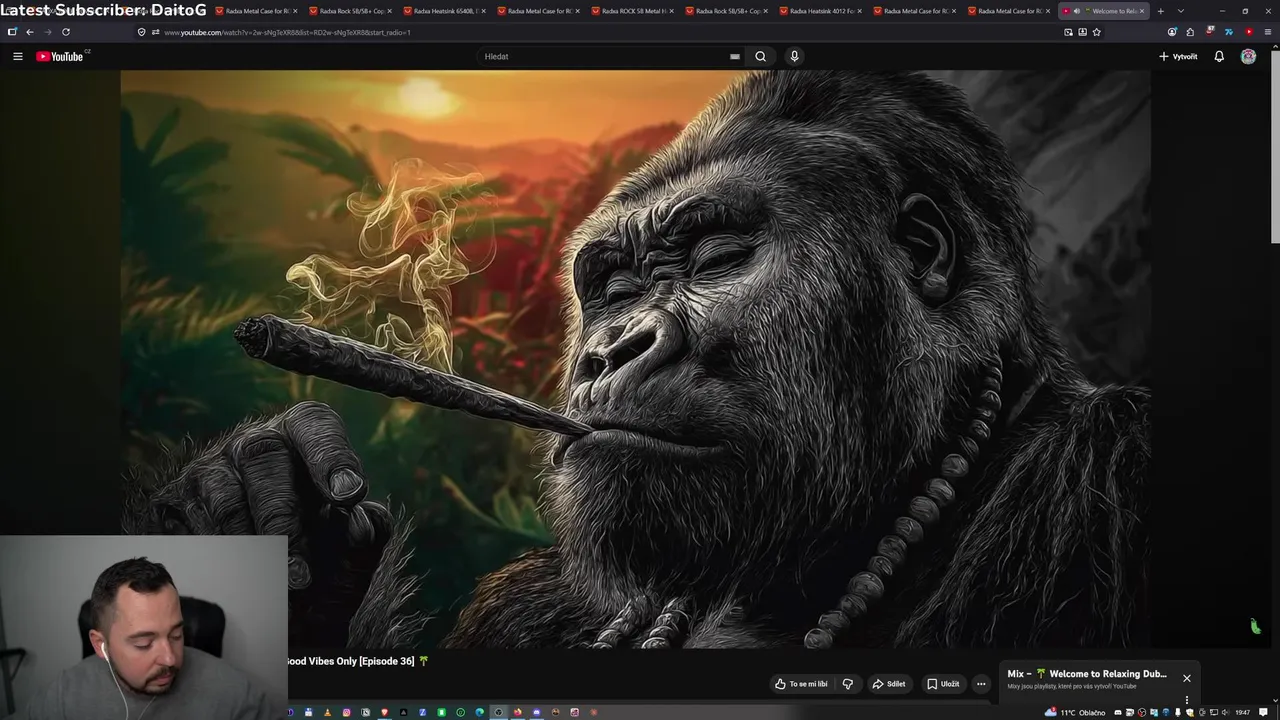
Task: Switch to the Radxa Heatsink 4012 tab
Action: [820, 11]
